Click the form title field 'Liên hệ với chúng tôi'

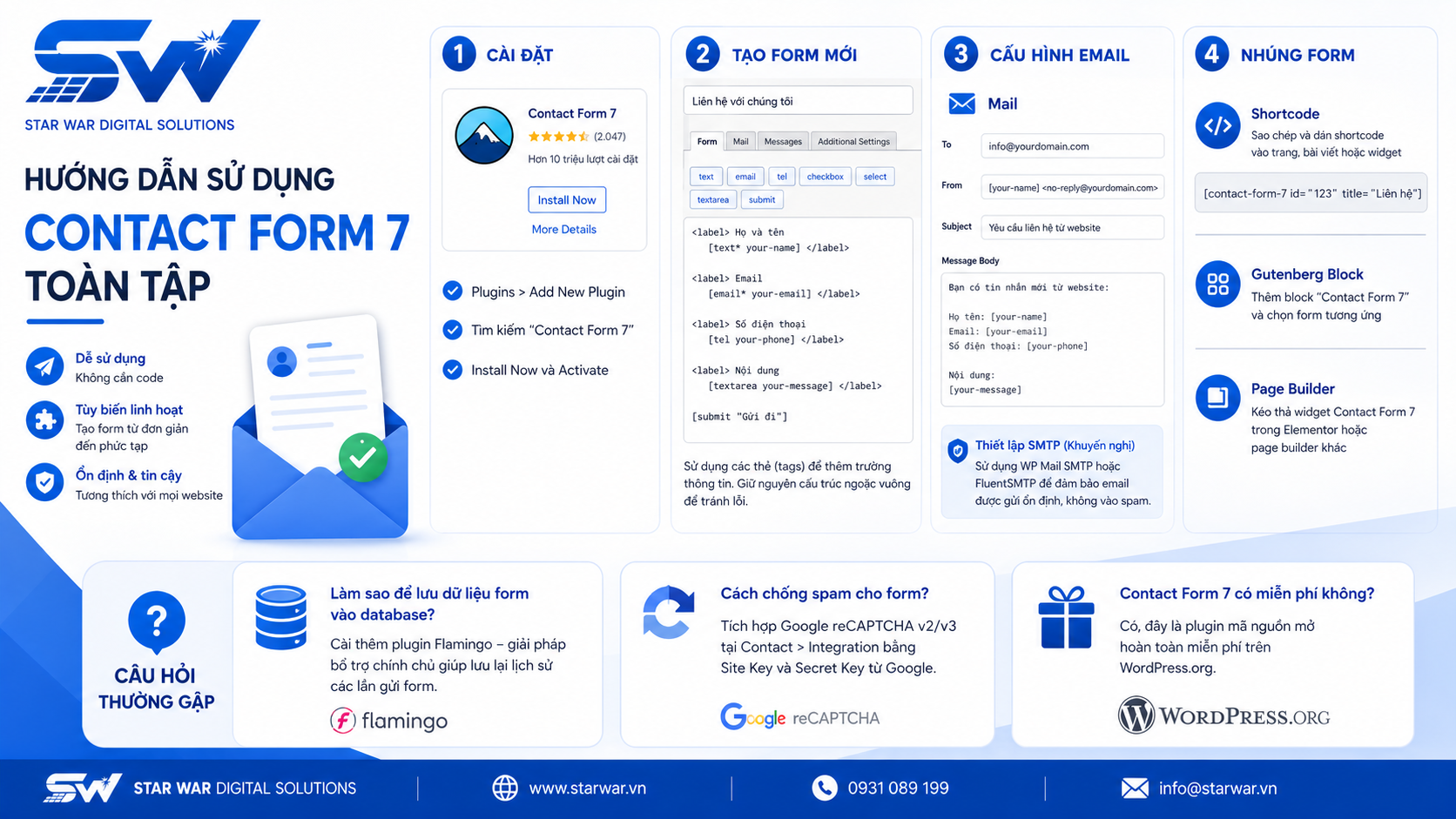click(x=799, y=101)
